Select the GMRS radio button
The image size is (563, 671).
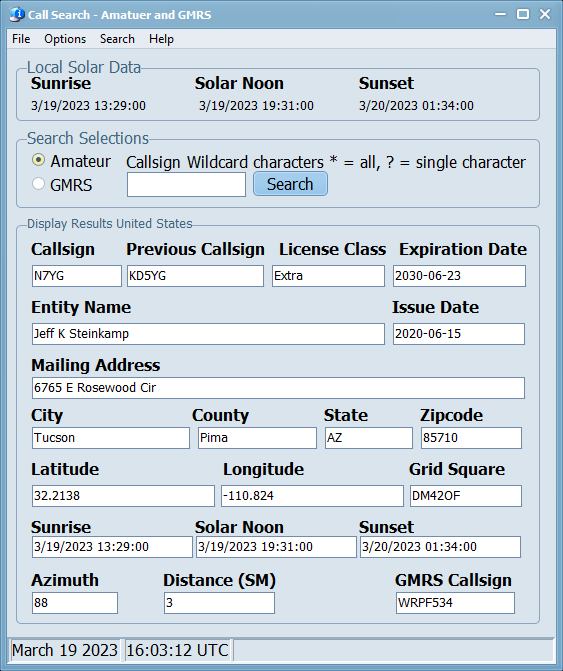[x=39, y=184]
